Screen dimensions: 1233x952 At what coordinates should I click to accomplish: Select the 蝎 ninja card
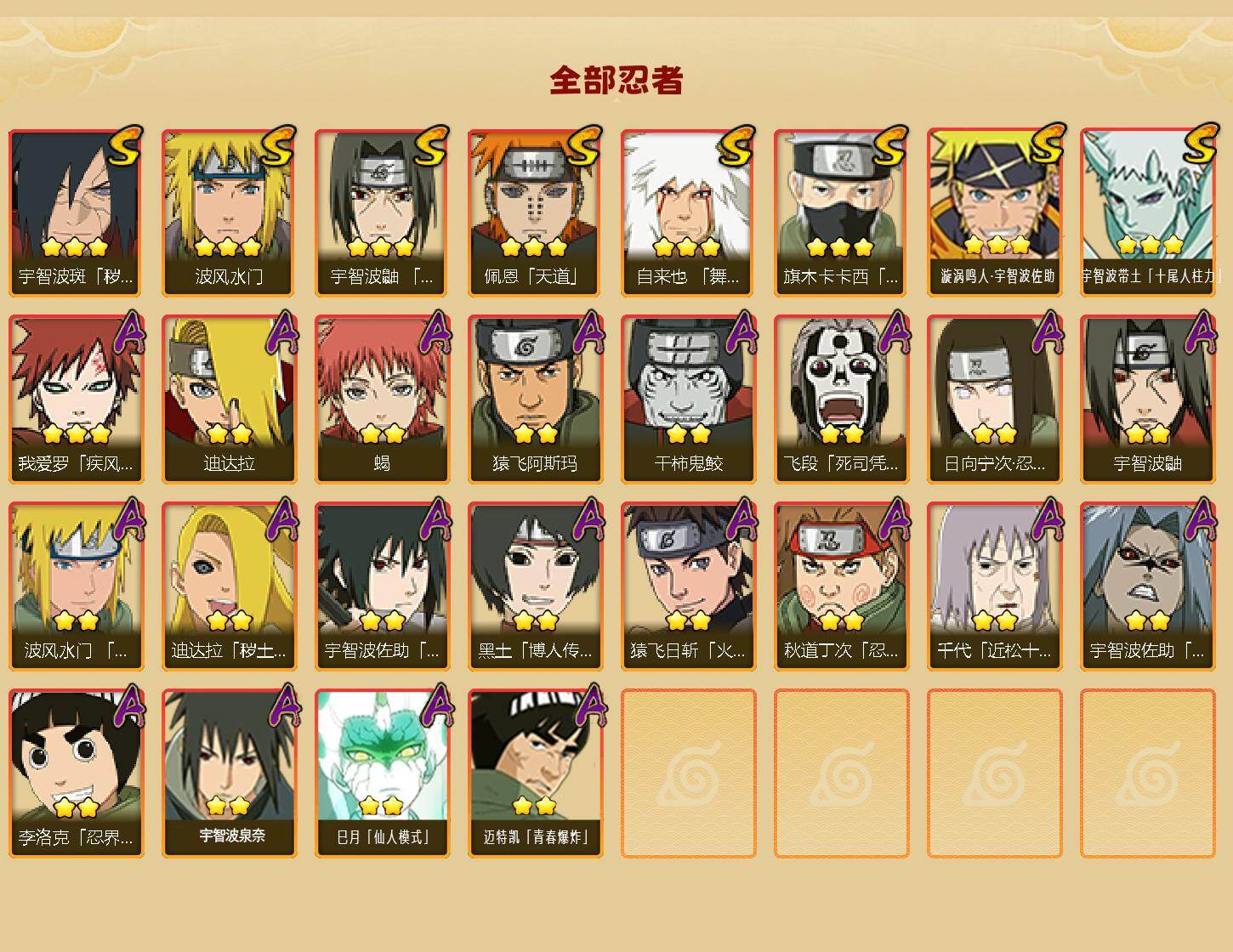[382, 399]
